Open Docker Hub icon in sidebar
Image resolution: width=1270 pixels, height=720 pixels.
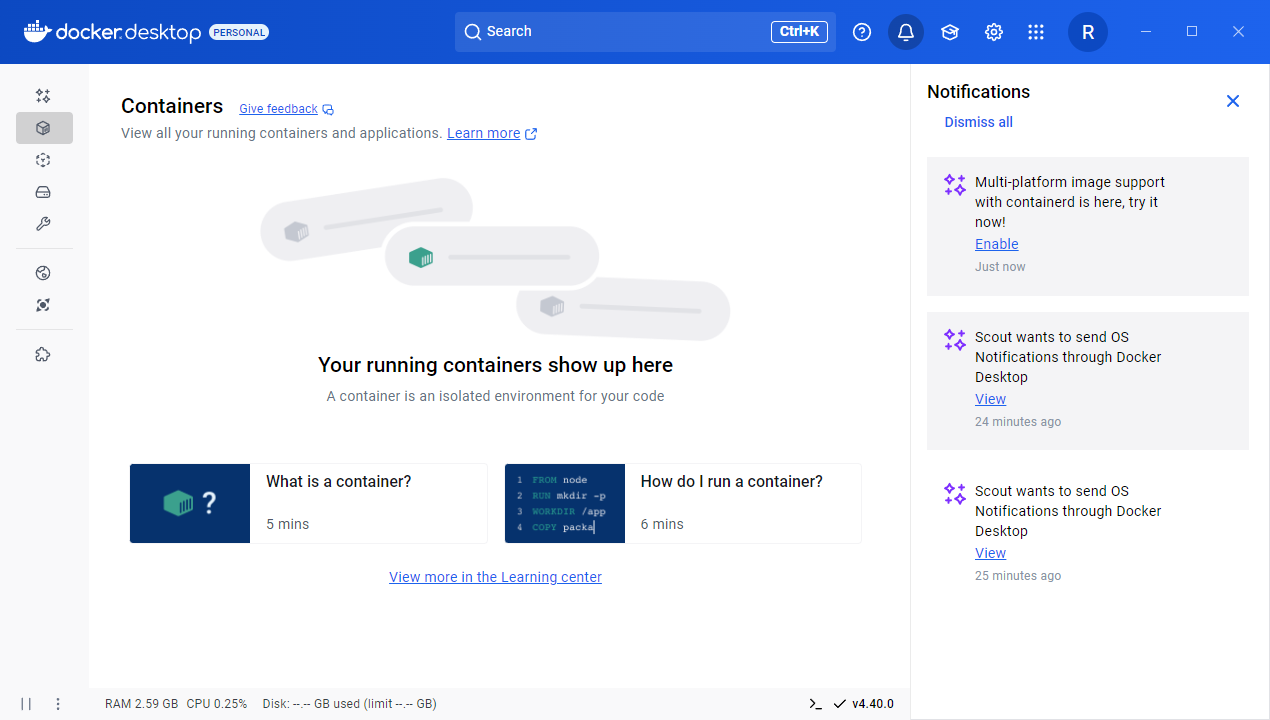[43, 273]
